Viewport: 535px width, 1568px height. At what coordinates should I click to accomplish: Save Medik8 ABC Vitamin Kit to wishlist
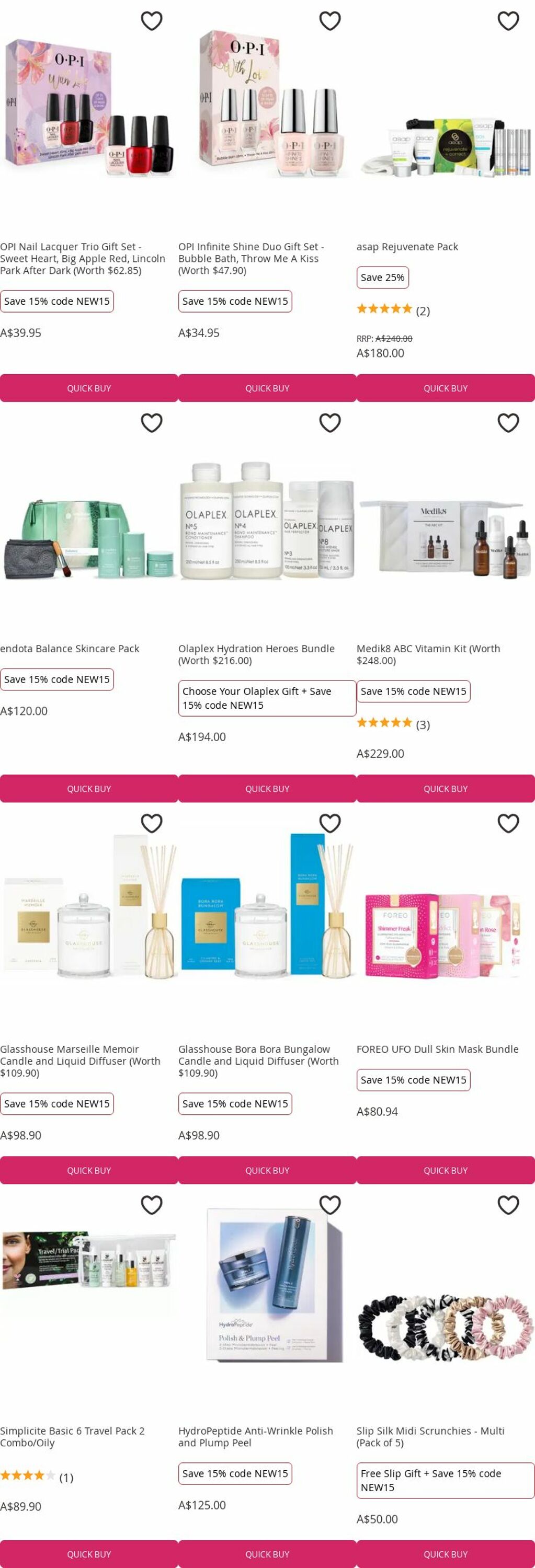point(508,422)
